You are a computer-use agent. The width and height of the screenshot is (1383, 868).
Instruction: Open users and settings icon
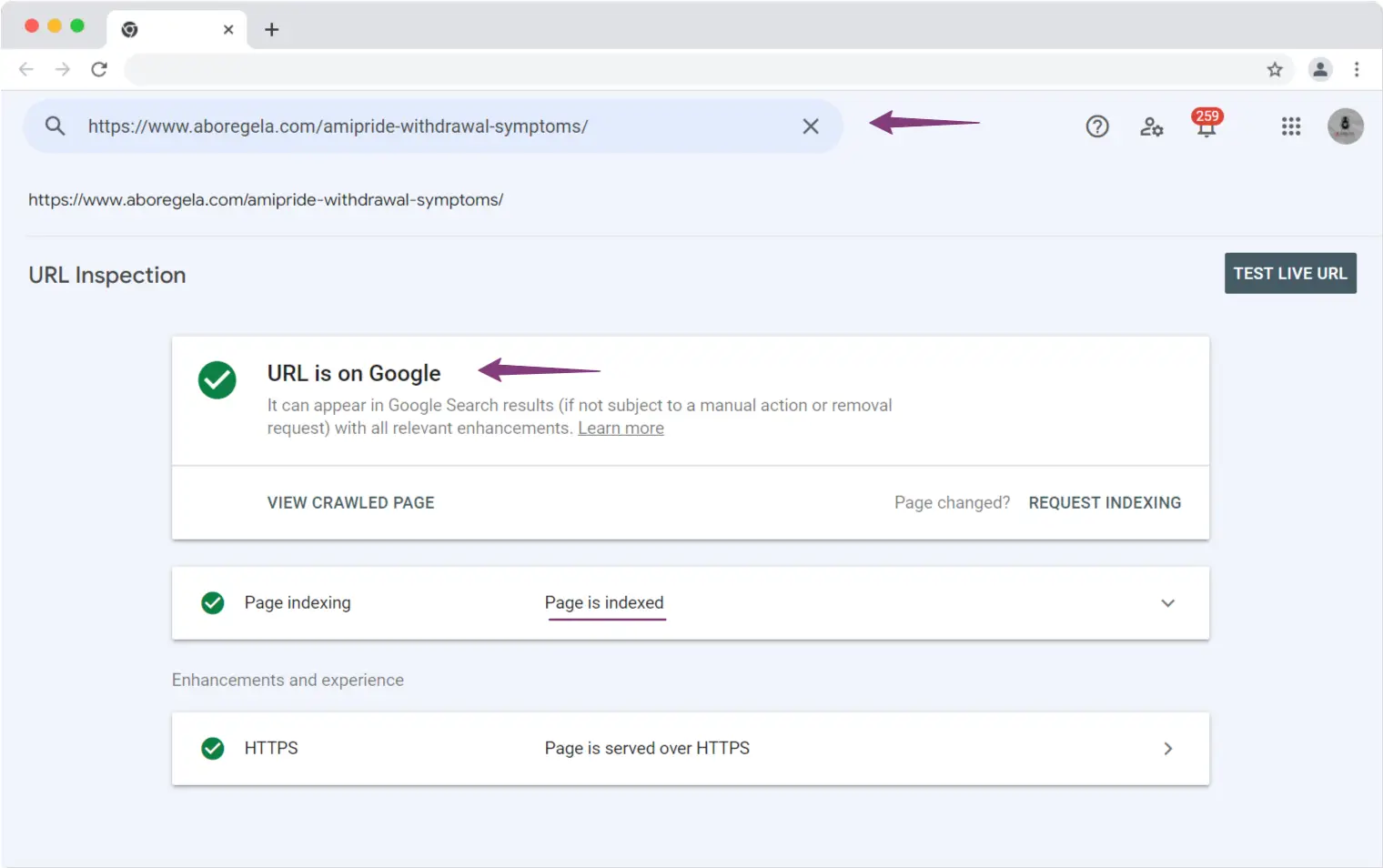tap(1151, 126)
